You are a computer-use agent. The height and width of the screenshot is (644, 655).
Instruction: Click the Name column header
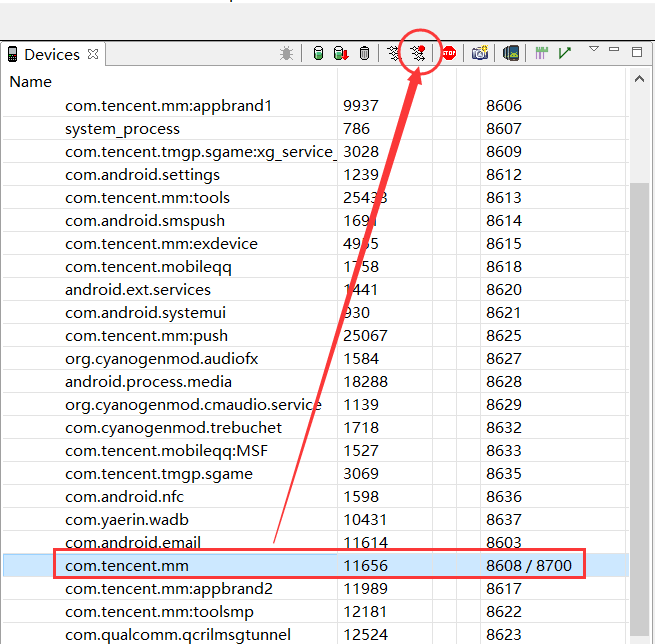(x=30, y=82)
